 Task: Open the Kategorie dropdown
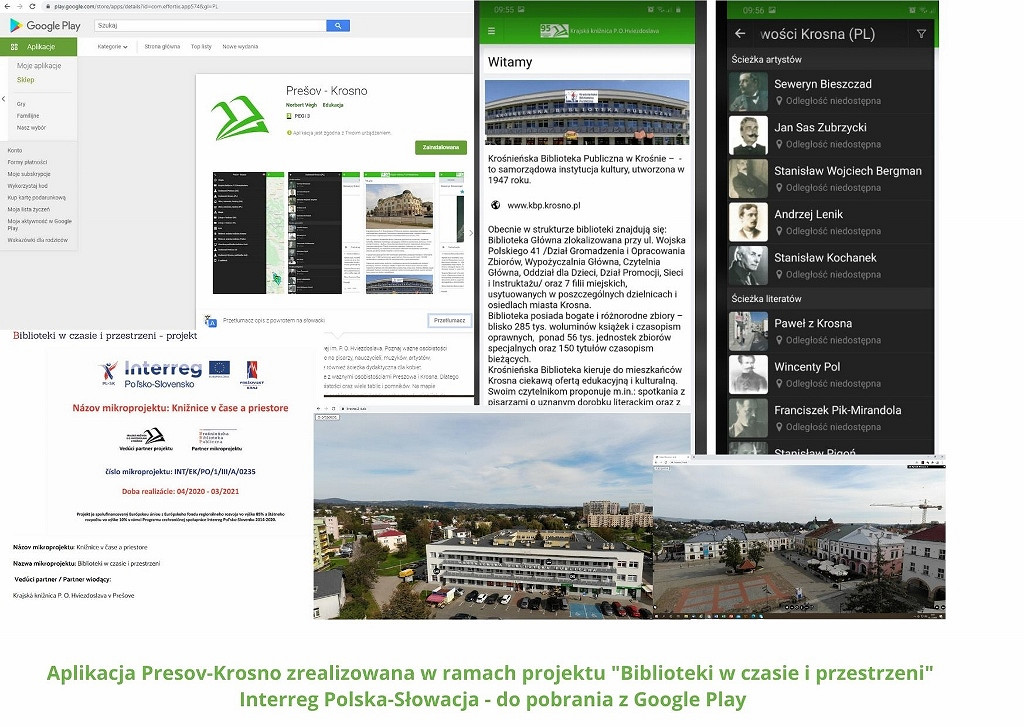pyautogui.click(x=113, y=46)
